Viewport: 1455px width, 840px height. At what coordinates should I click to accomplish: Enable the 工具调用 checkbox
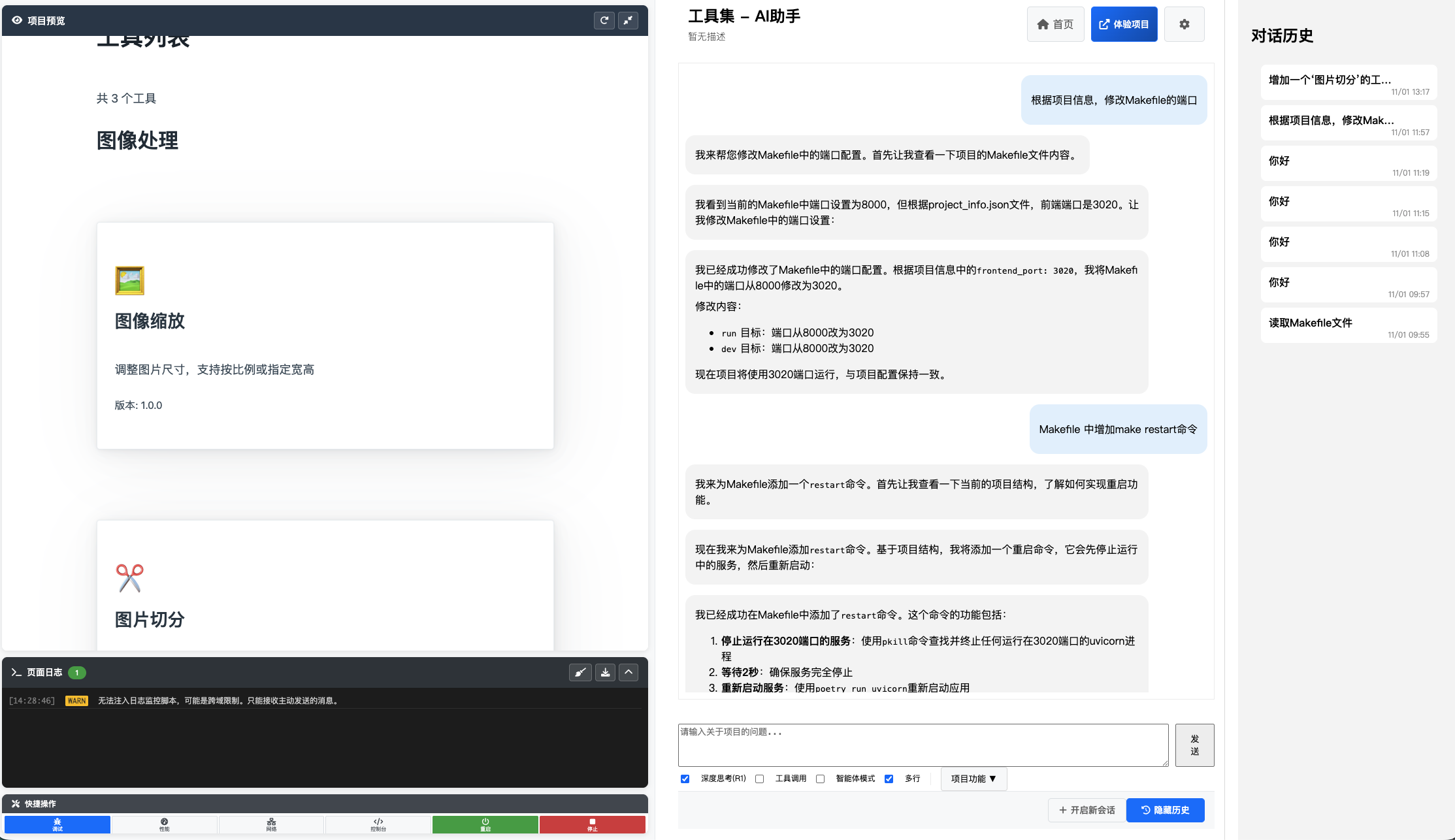[x=759, y=779]
